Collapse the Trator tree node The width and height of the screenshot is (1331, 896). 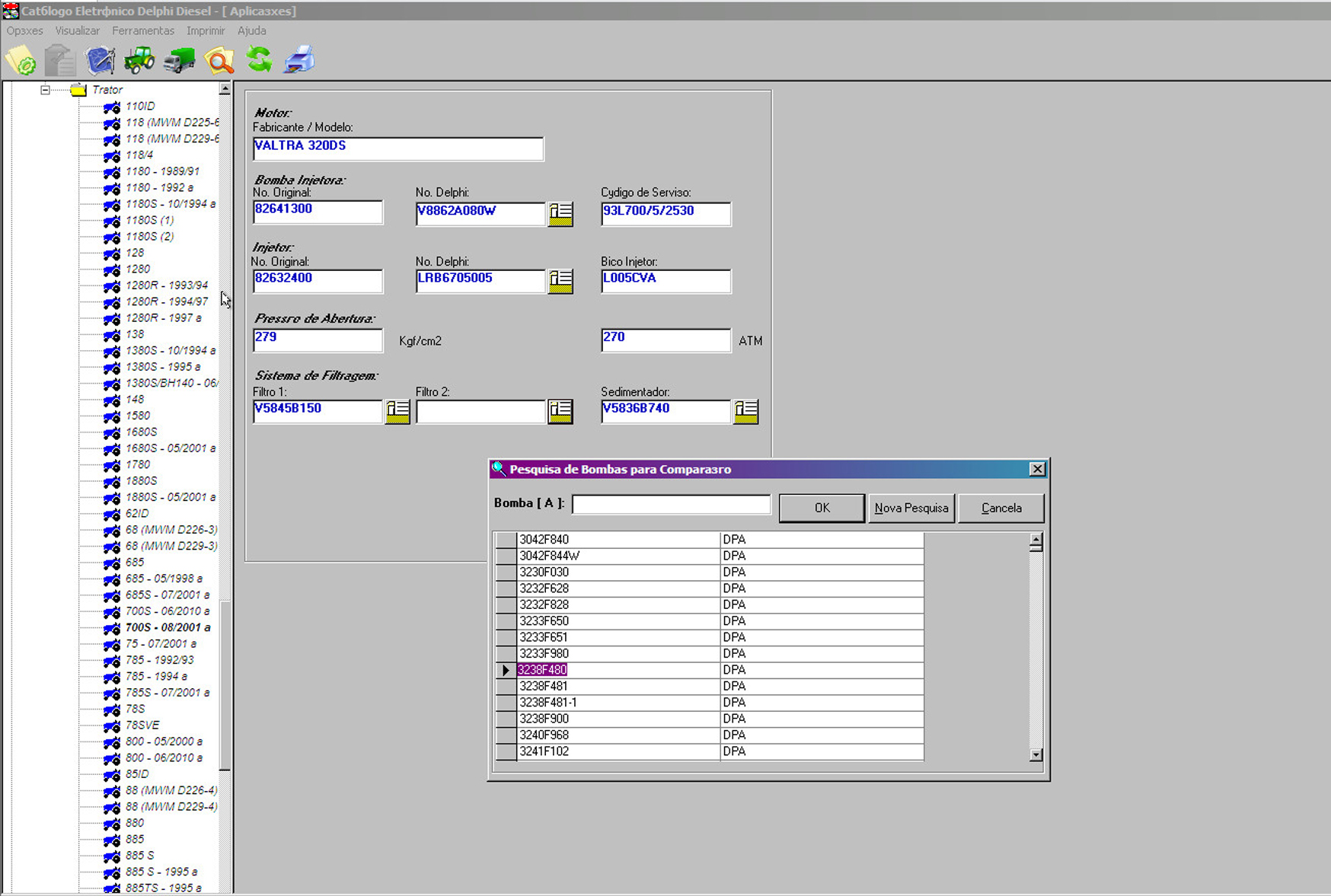tap(45, 90)
